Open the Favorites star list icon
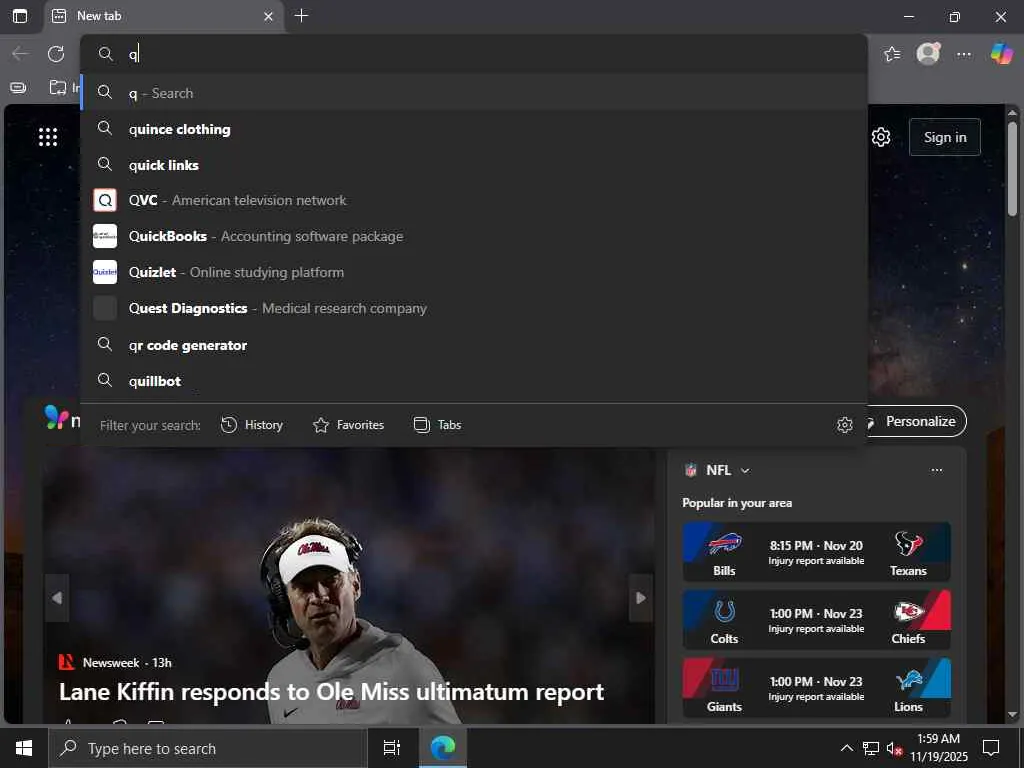Screen dimensions: 1024x768 [892, 54]
